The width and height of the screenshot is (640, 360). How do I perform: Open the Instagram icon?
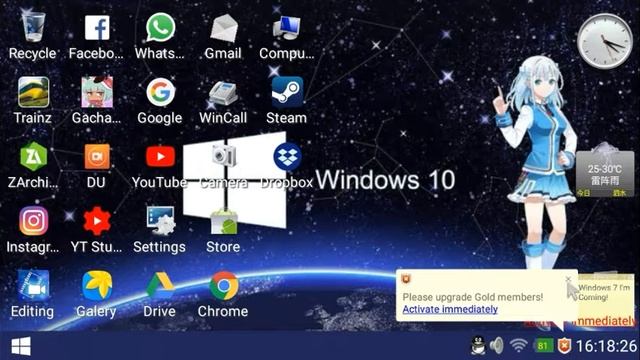[x=33, y=221]
